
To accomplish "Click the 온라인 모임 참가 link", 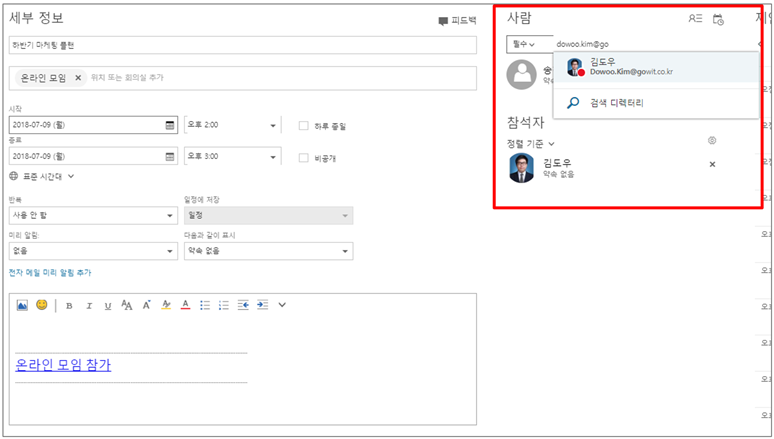I will point(63,365).
